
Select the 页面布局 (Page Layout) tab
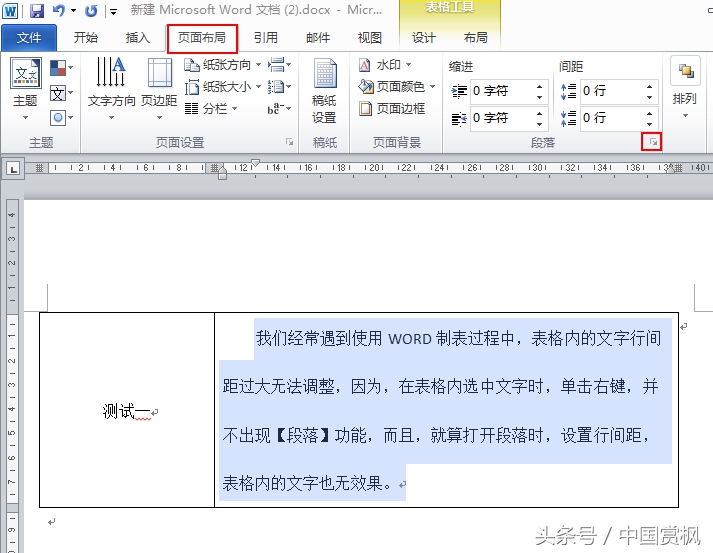click(x=202, y=38)
